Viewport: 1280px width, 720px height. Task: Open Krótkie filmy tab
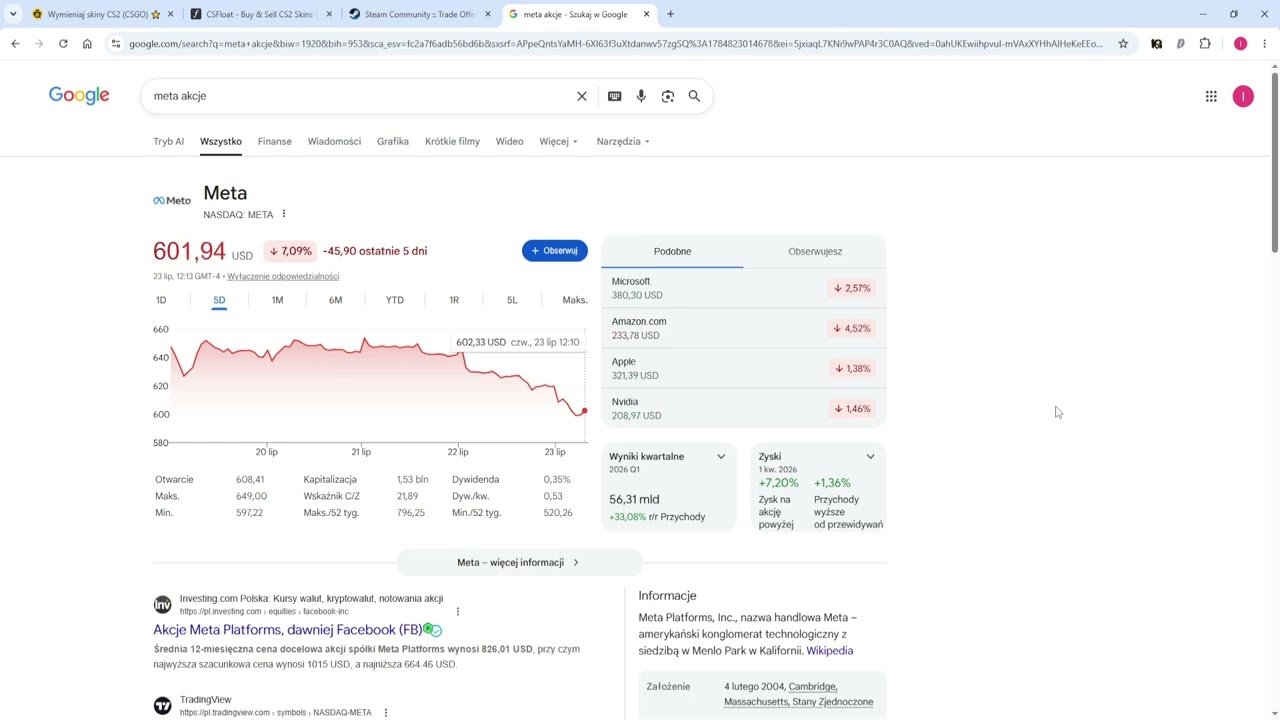pos(452,141)
